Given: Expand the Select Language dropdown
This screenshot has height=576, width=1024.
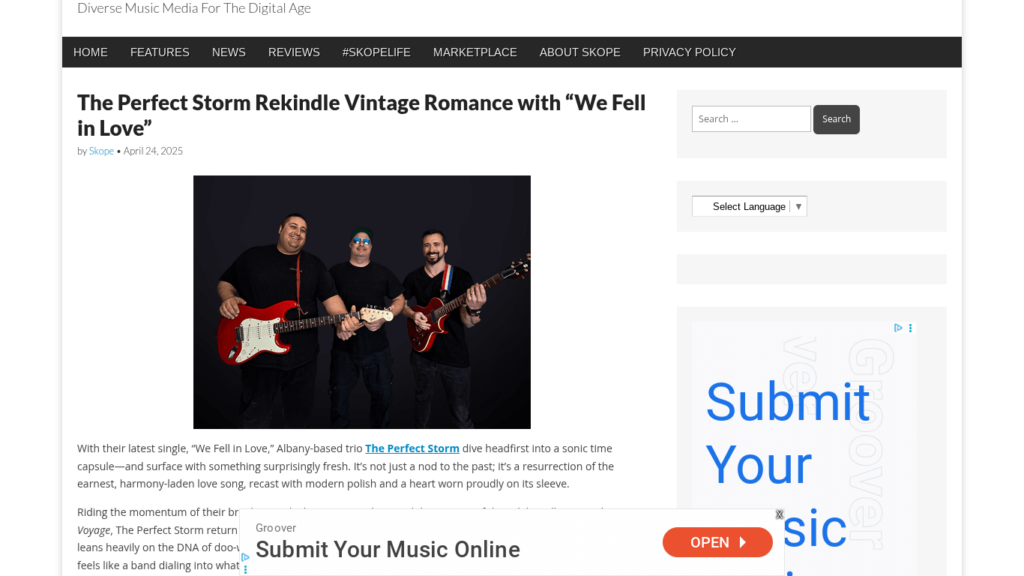Looking at the screenshot, I should (x=749, y=206).
